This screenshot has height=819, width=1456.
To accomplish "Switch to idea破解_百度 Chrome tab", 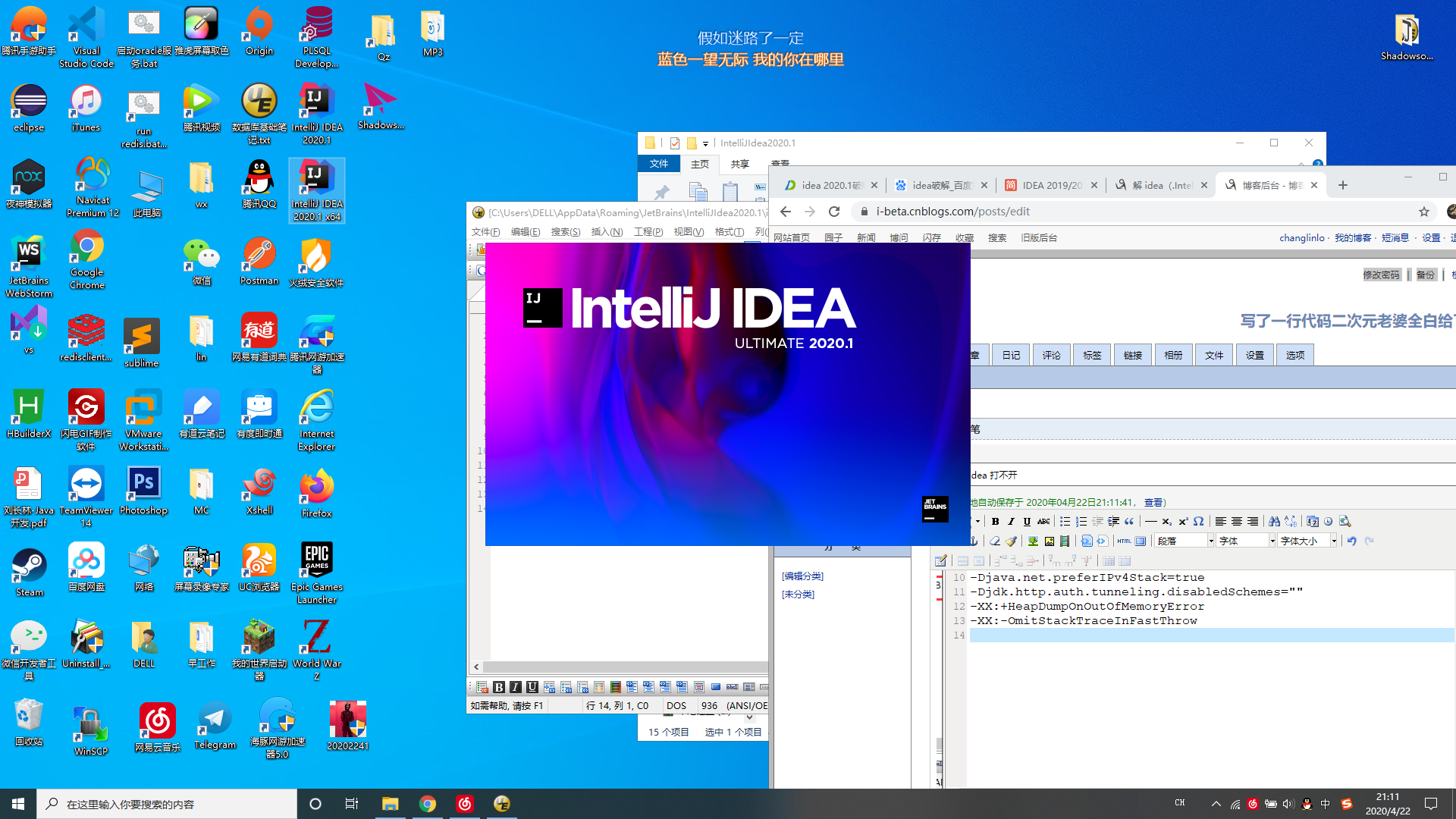I will (940, 185).
